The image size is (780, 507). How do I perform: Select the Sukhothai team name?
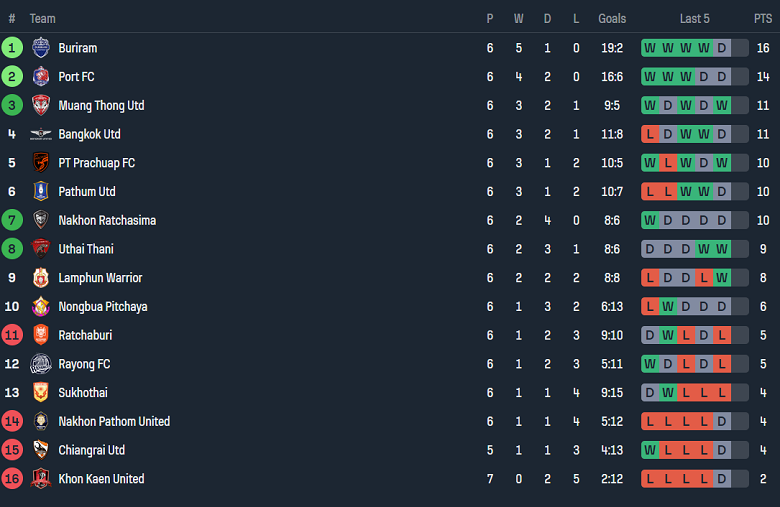point(83,393)
